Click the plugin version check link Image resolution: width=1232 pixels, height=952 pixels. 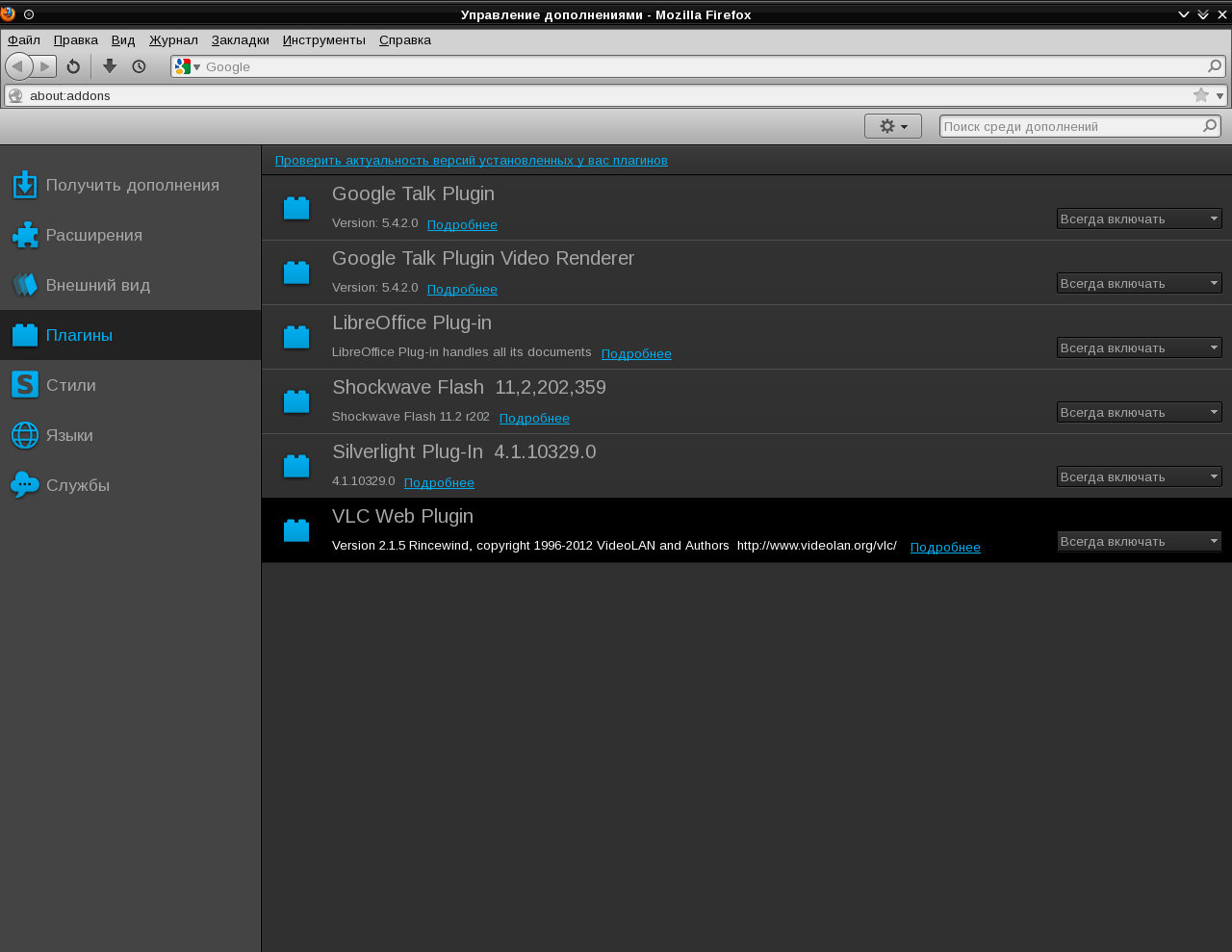pos(472,161)
